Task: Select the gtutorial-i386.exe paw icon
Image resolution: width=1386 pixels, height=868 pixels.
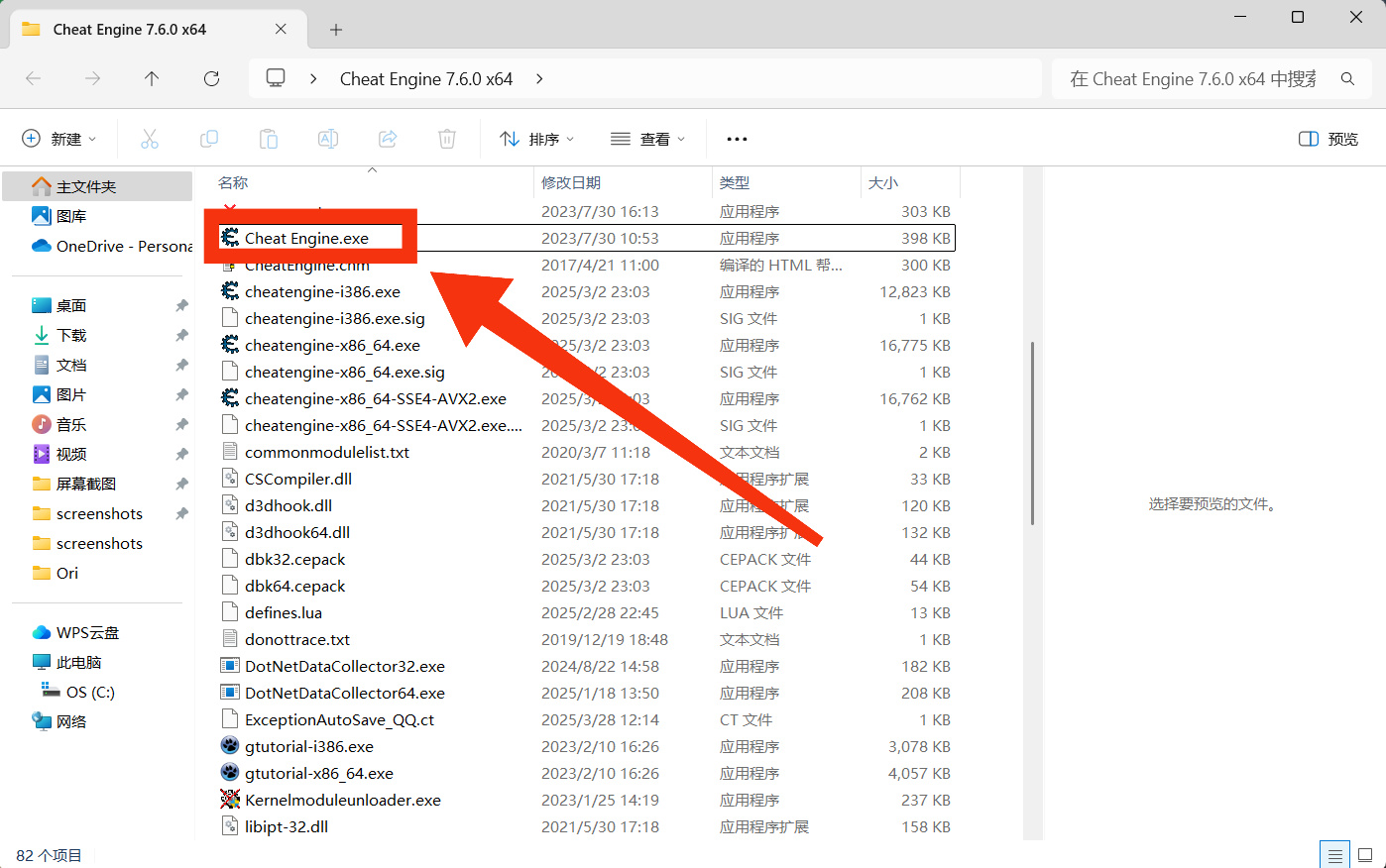Action: (x=230, y=746)
